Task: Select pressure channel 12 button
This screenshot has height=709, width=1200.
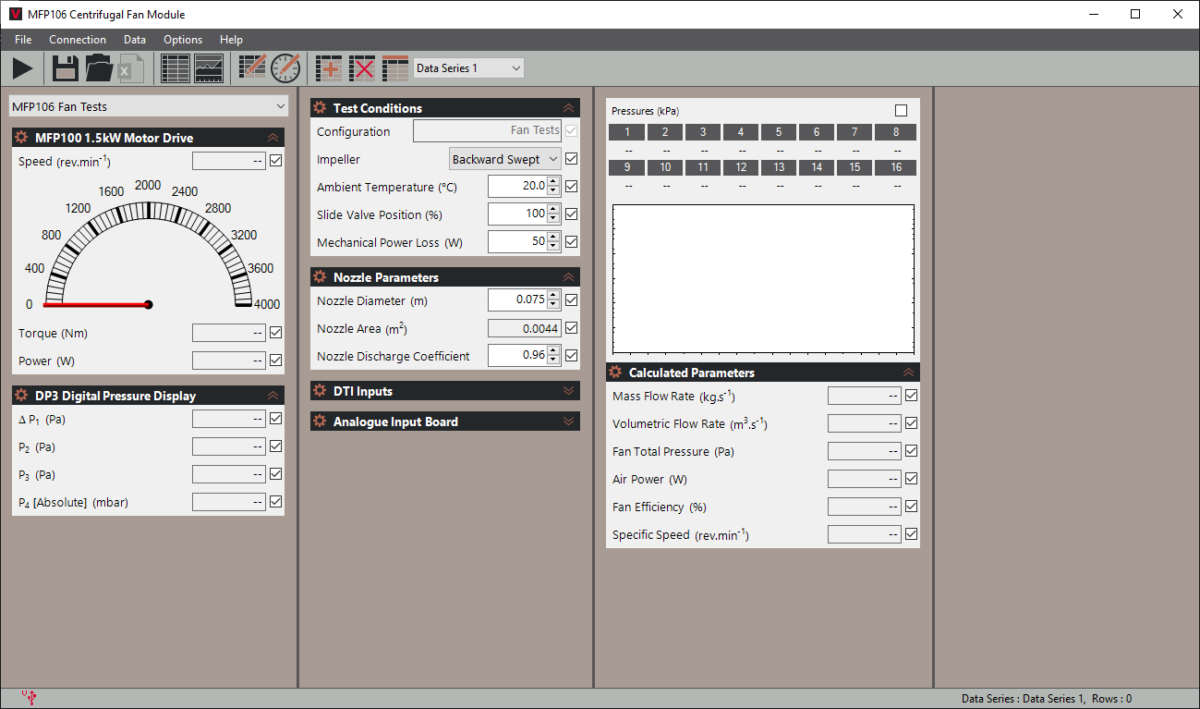Action: (741, 167)
